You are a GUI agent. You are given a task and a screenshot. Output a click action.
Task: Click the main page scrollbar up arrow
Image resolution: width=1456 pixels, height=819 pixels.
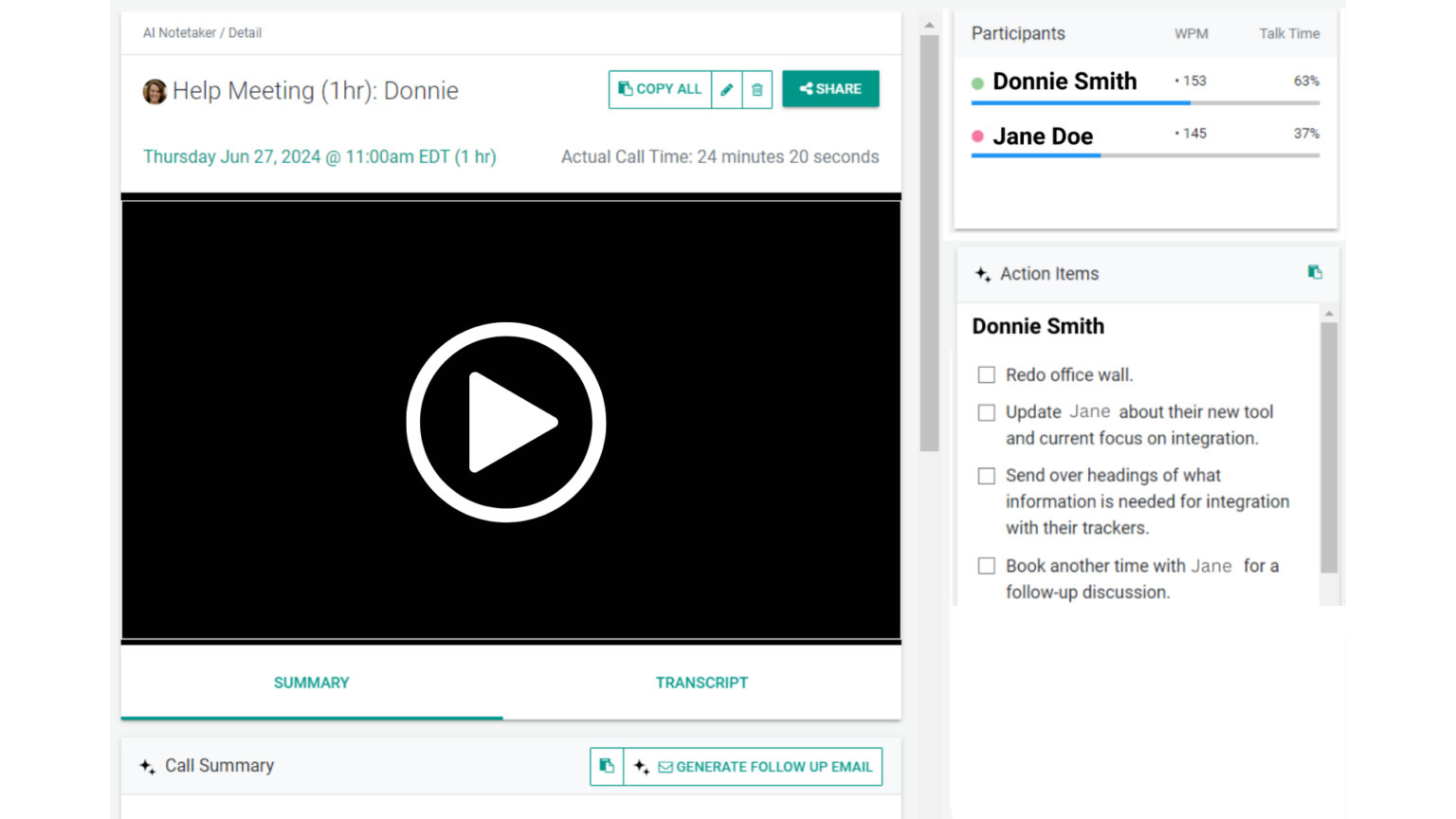pyautogui.click(x=929, y=26)
